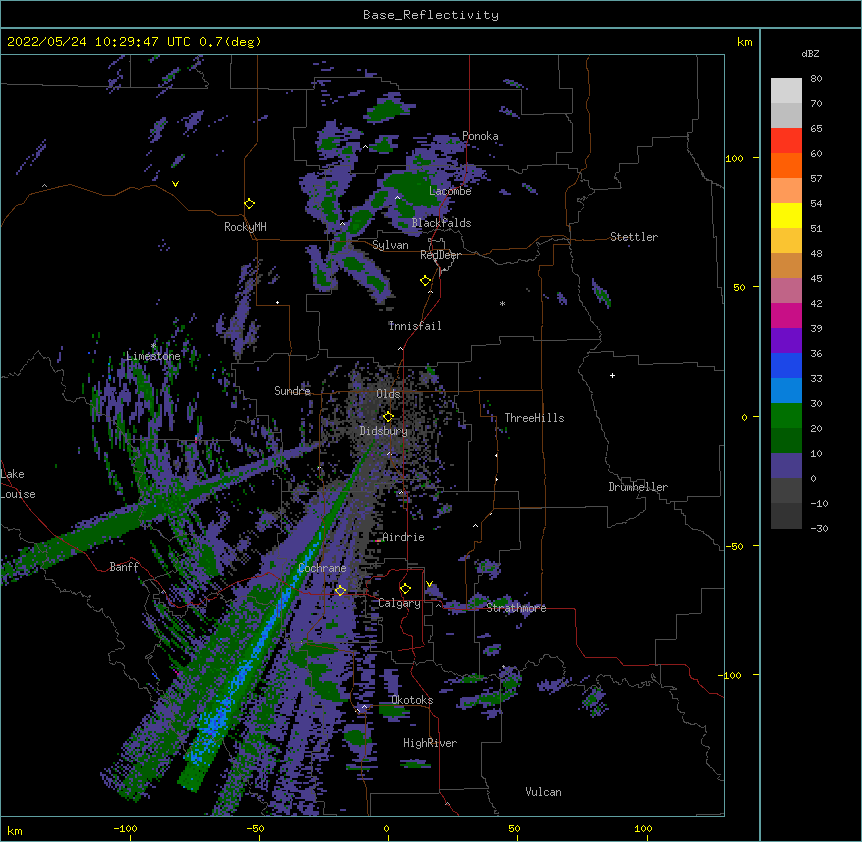The image size is (862, 842).
Task: Click the Sylvan label
Action: (390, 245)
